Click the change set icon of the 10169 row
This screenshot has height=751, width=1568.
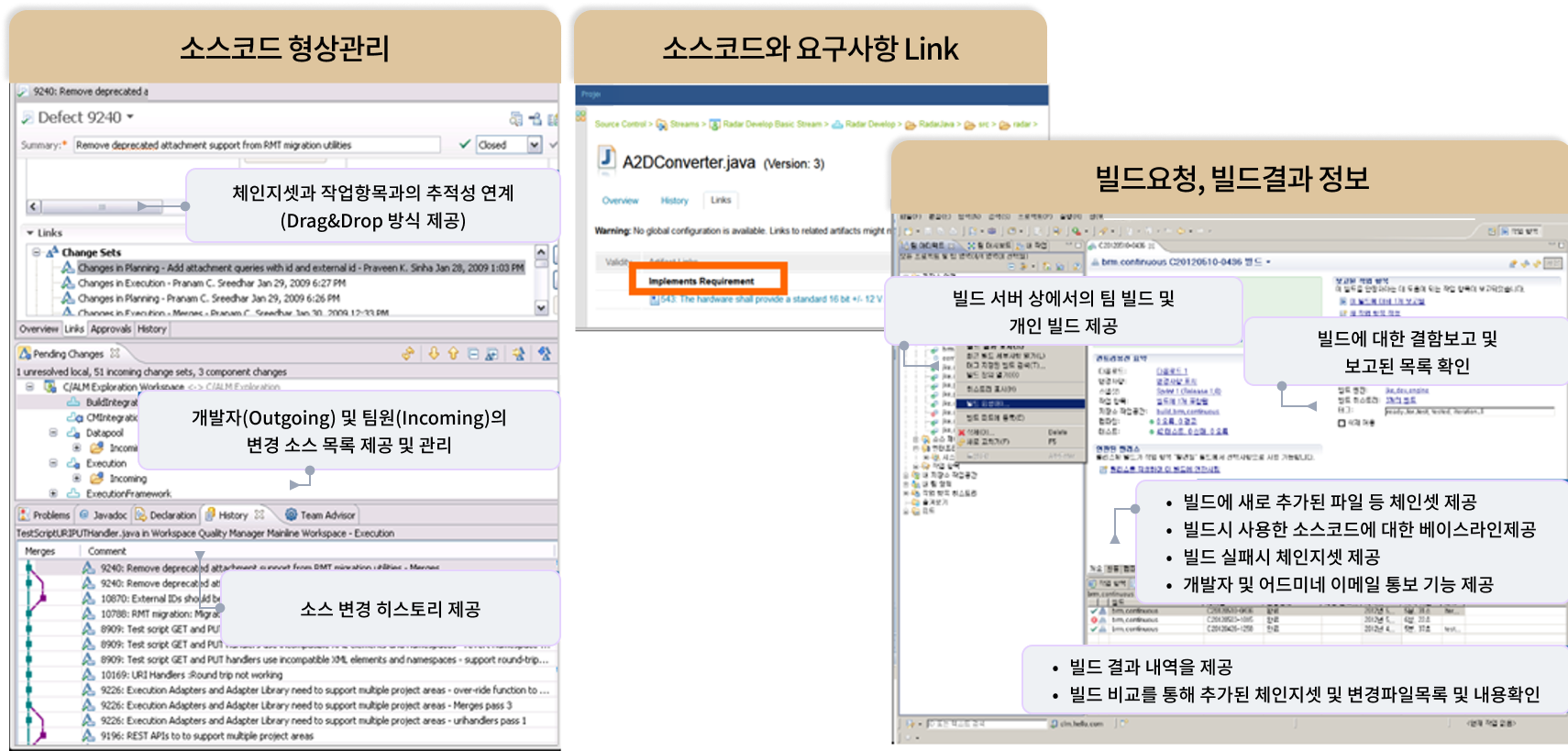89,675
